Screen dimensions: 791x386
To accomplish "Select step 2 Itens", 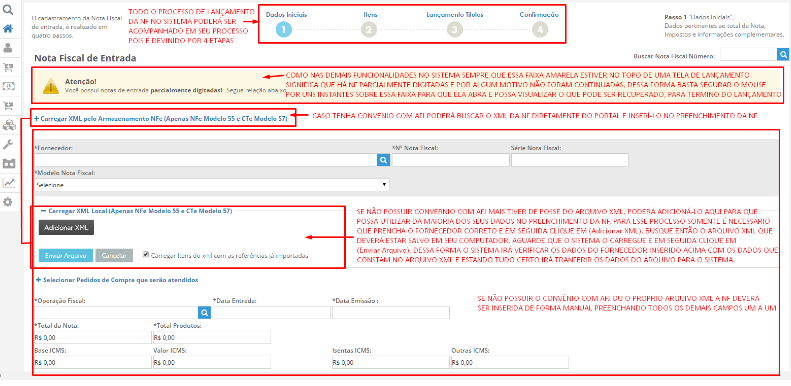I will click(369, 30).
